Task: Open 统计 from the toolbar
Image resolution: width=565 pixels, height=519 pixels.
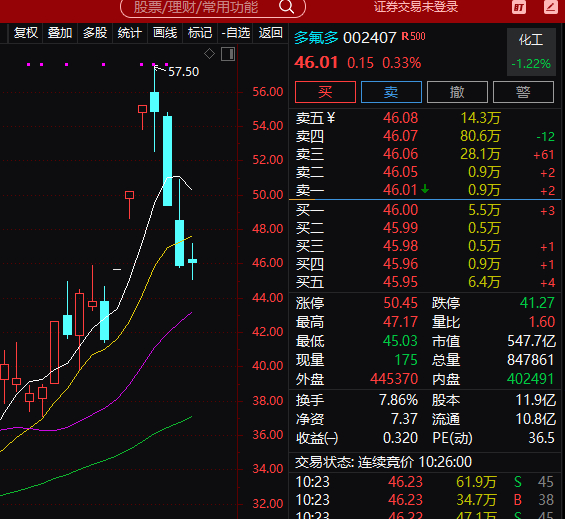Action: [130, 33]
